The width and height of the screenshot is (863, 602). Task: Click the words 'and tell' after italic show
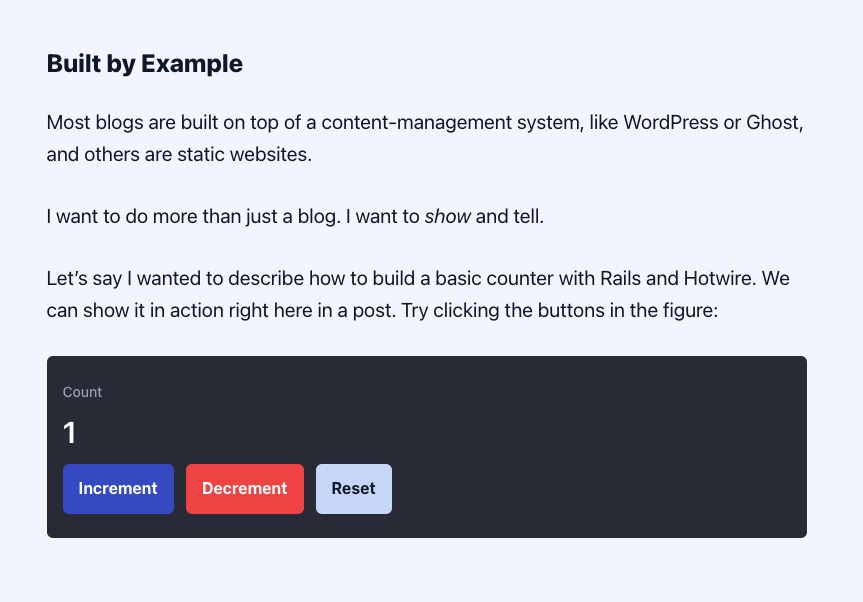510,216
